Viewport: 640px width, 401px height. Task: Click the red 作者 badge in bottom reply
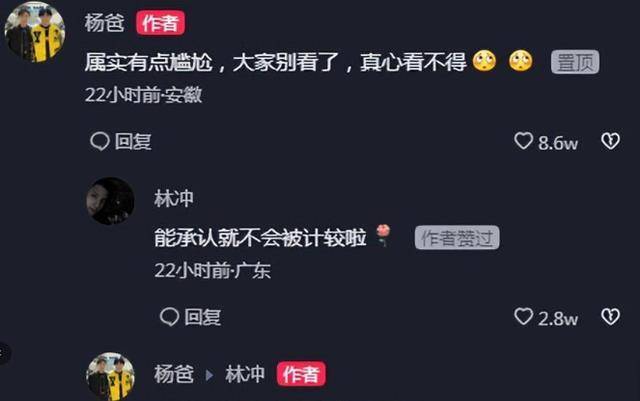click(x=301, y=374)
